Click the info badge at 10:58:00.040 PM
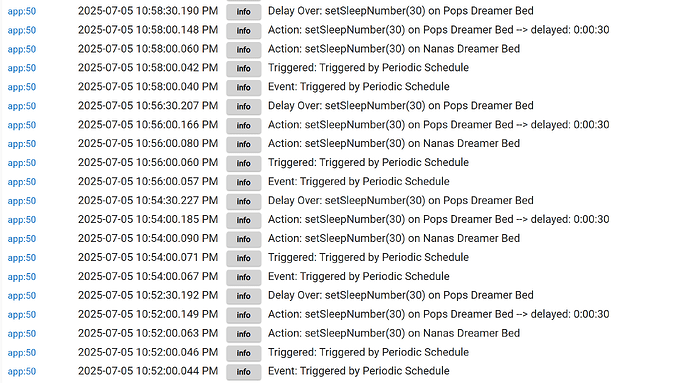690x383 pixels. [243, 88]
